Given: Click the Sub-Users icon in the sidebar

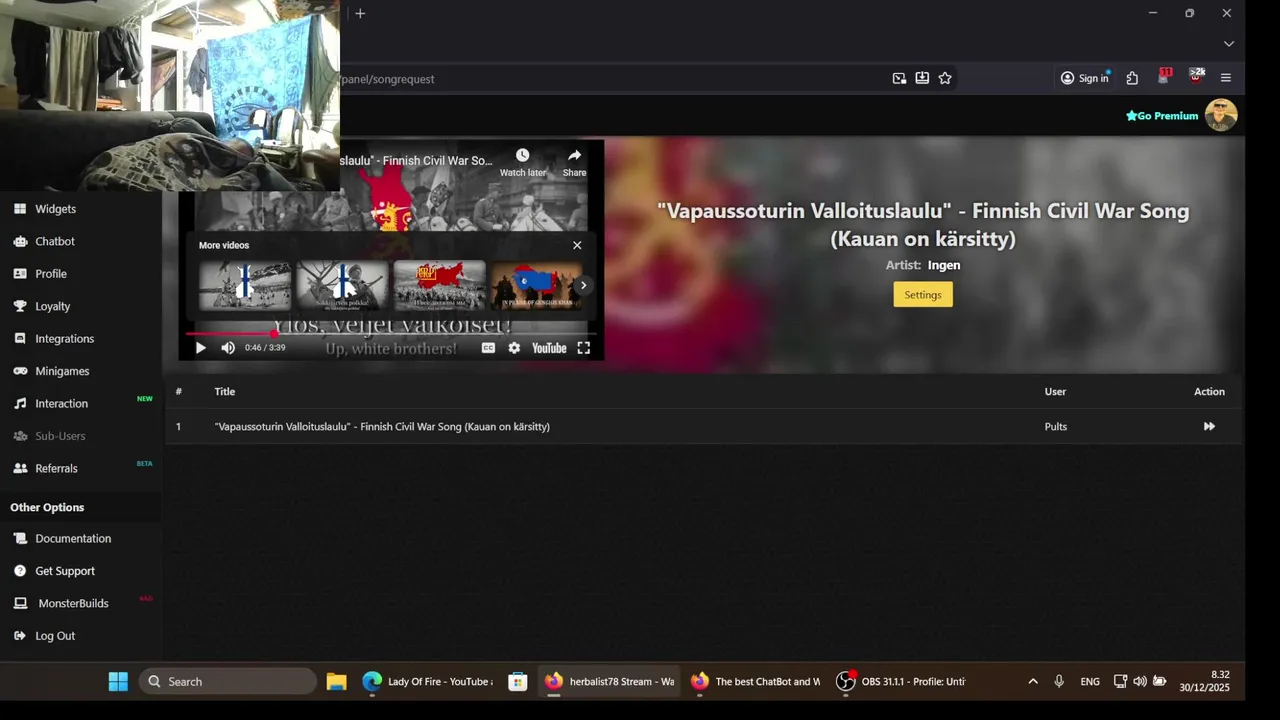Looking at the screenshot, I should click(x=20, y=436).
